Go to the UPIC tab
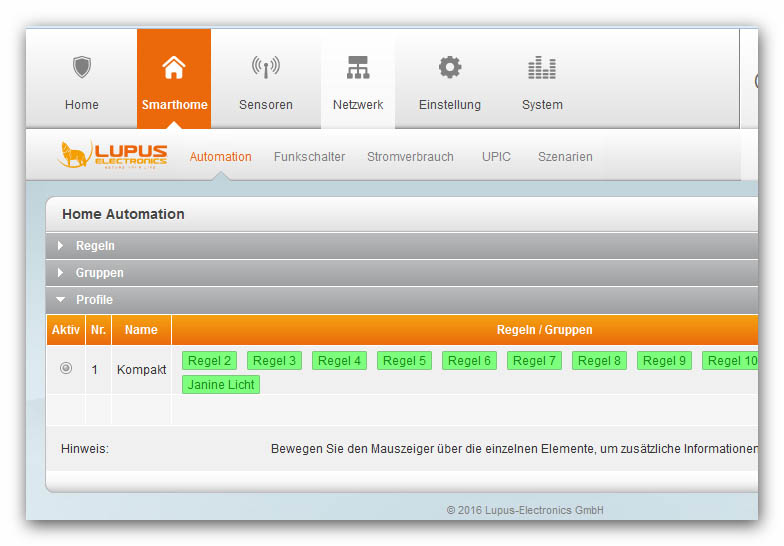 click(x=496, y=157)
